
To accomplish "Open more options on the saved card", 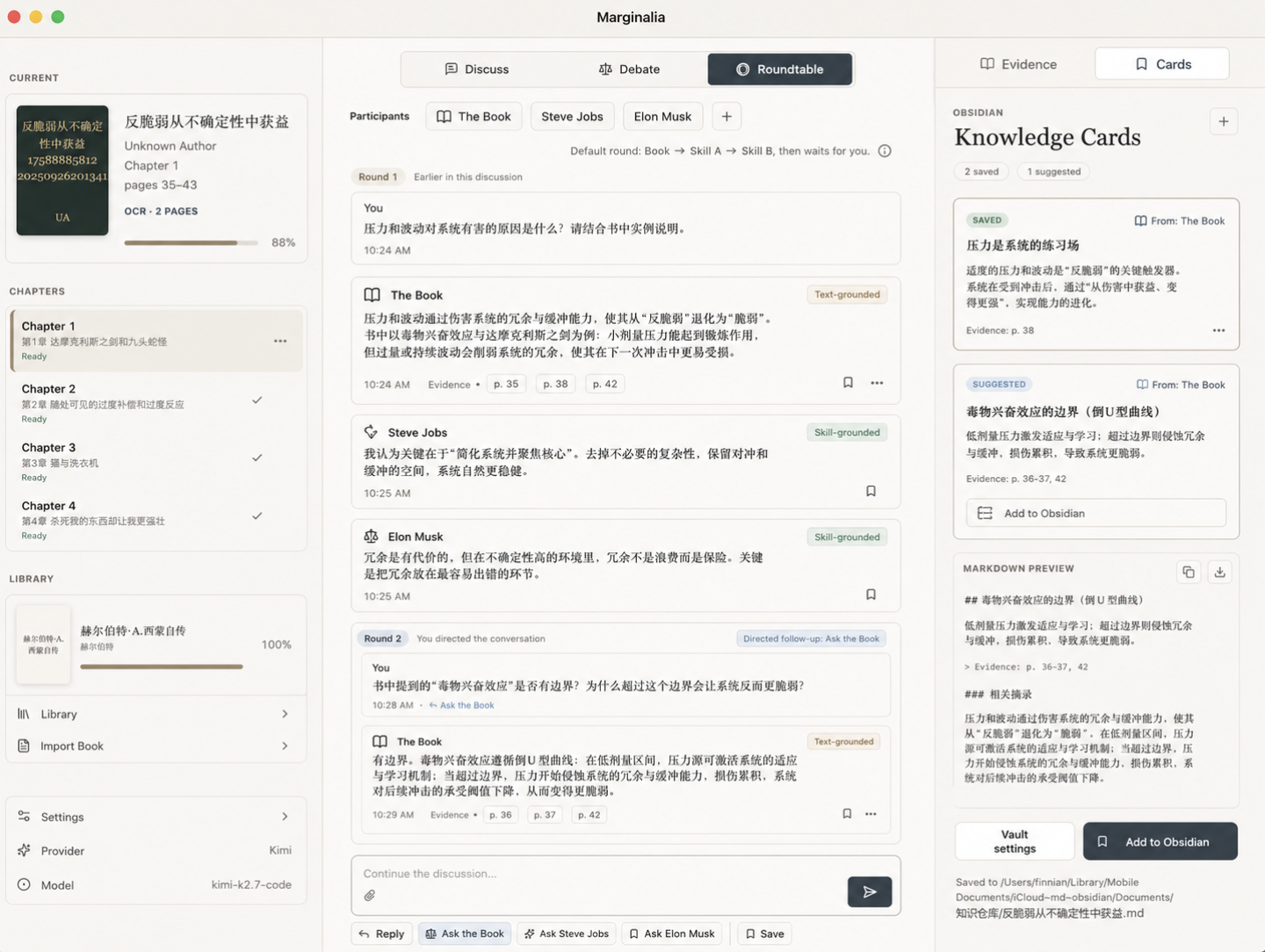I will pyautogui.click(x=1218, y=330).
